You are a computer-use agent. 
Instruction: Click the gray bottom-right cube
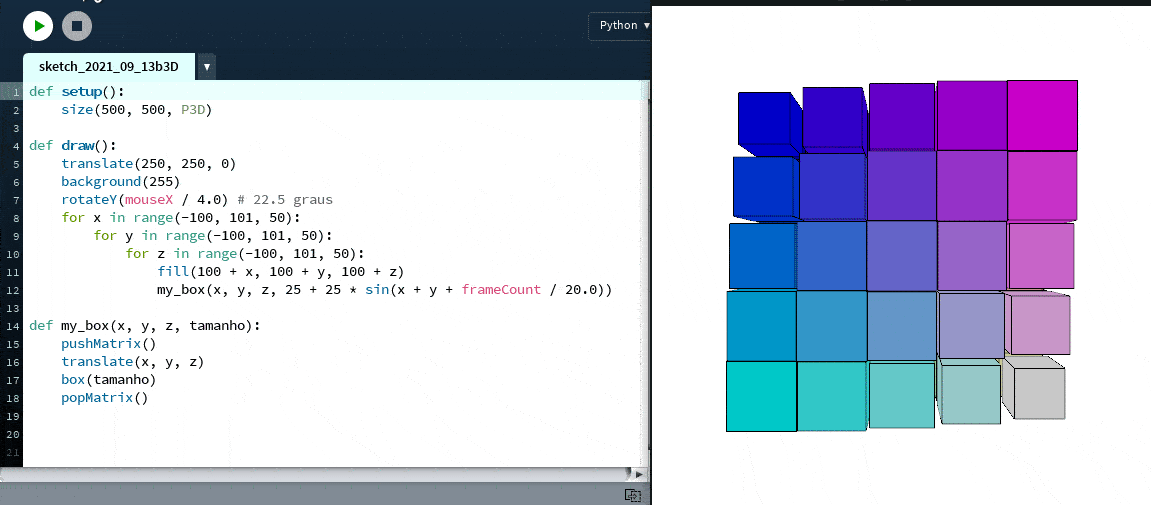coord(1038,393)
